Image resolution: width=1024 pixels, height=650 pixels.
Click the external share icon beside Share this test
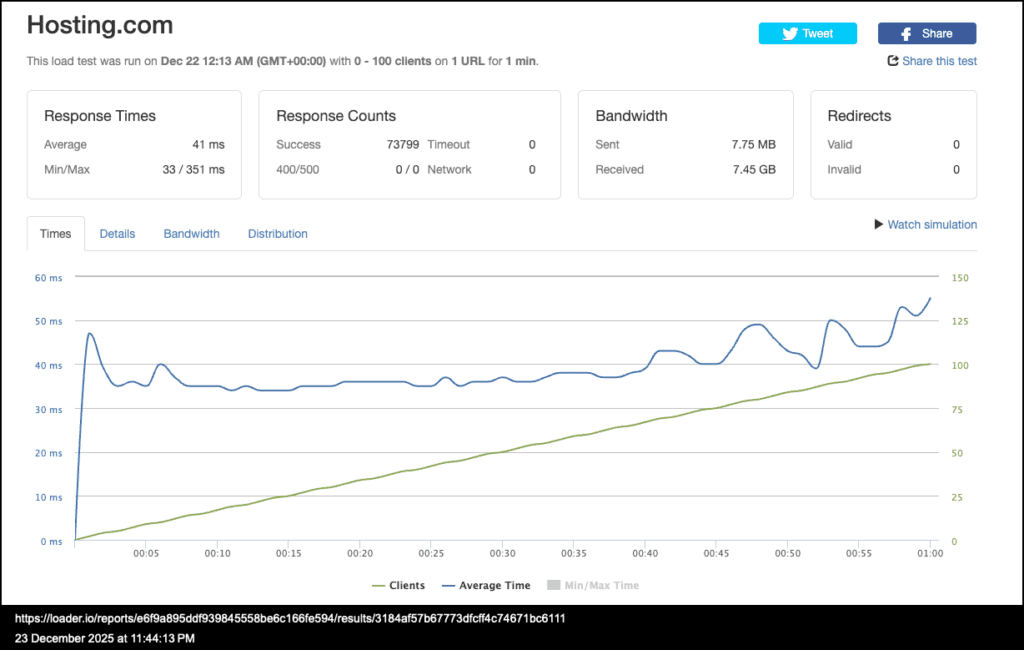click(x=893, y=61)
